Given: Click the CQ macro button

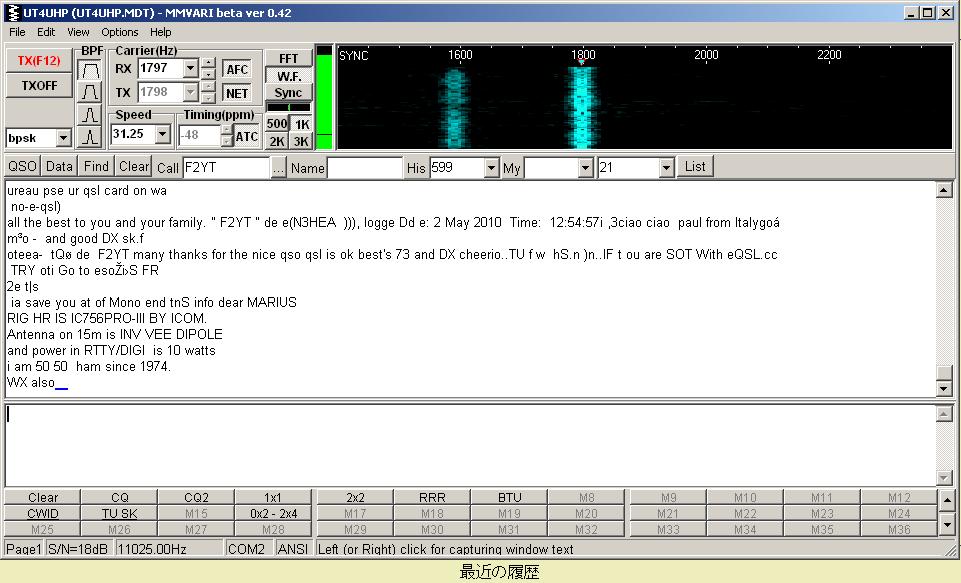Looking at the screenshot, I should click(119, 497).
